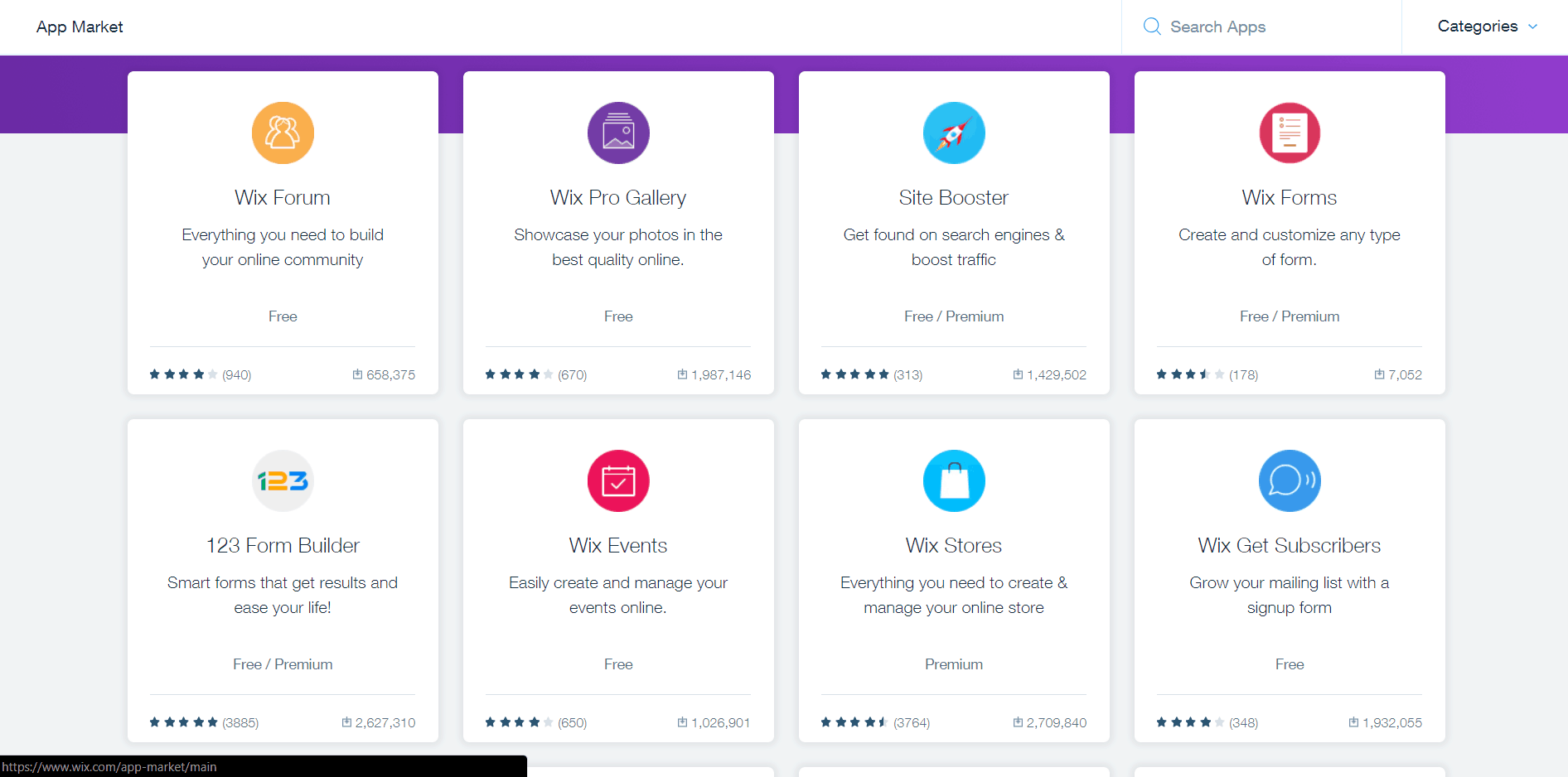Click the Search Apps field
Viewport: 1568px width, 777px height.
click(x=1261, y=27)
